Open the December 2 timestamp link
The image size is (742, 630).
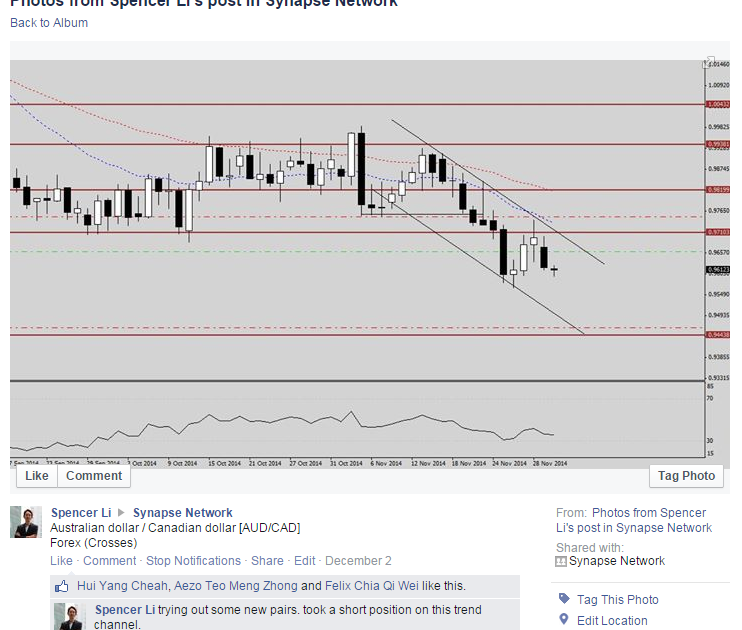[x=358, y=561]
